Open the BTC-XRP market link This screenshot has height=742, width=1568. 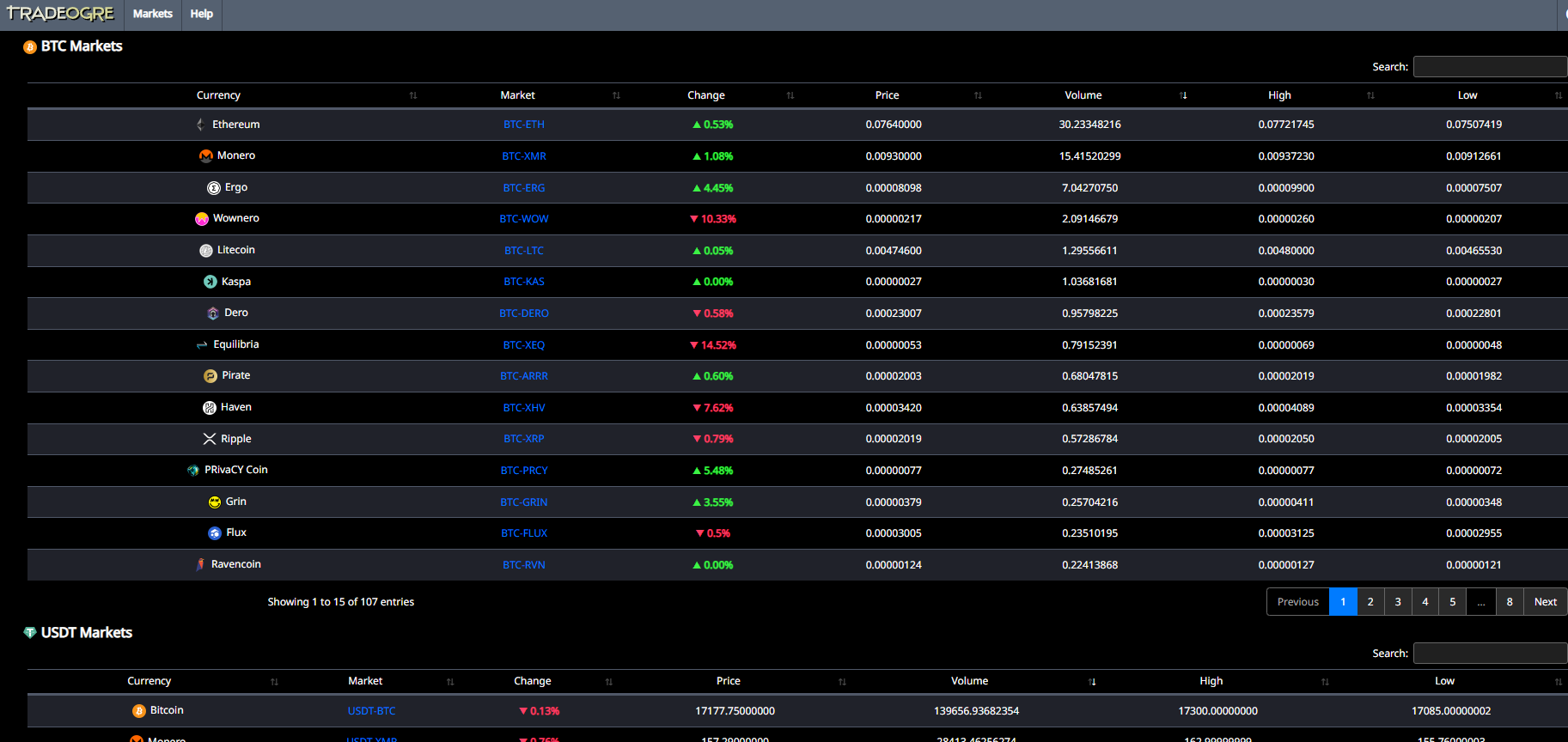(x=524, y=439)
